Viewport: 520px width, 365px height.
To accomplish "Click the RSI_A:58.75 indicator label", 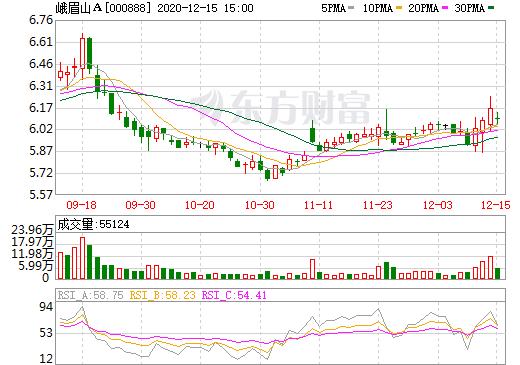I will [90, 295].
